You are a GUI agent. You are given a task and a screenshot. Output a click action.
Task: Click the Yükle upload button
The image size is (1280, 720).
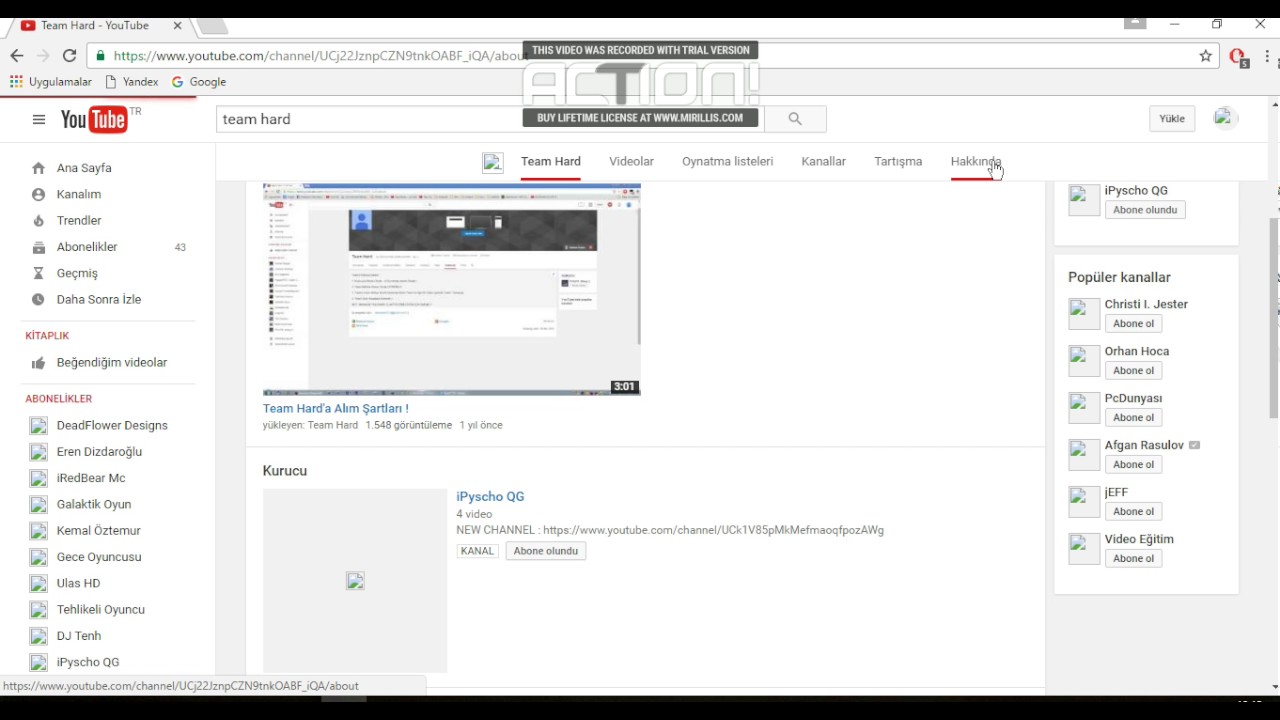1172,119
